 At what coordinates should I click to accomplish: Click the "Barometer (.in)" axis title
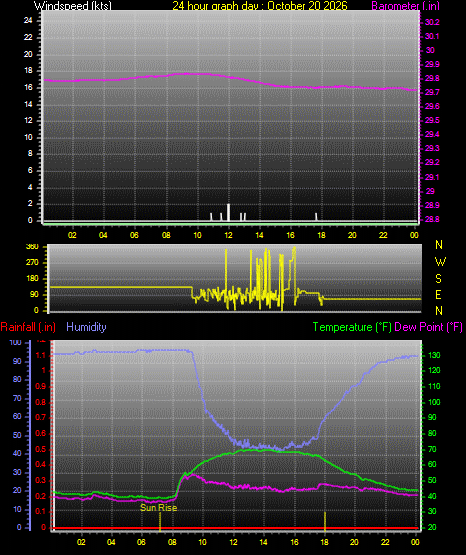click(x=405, y=6)
